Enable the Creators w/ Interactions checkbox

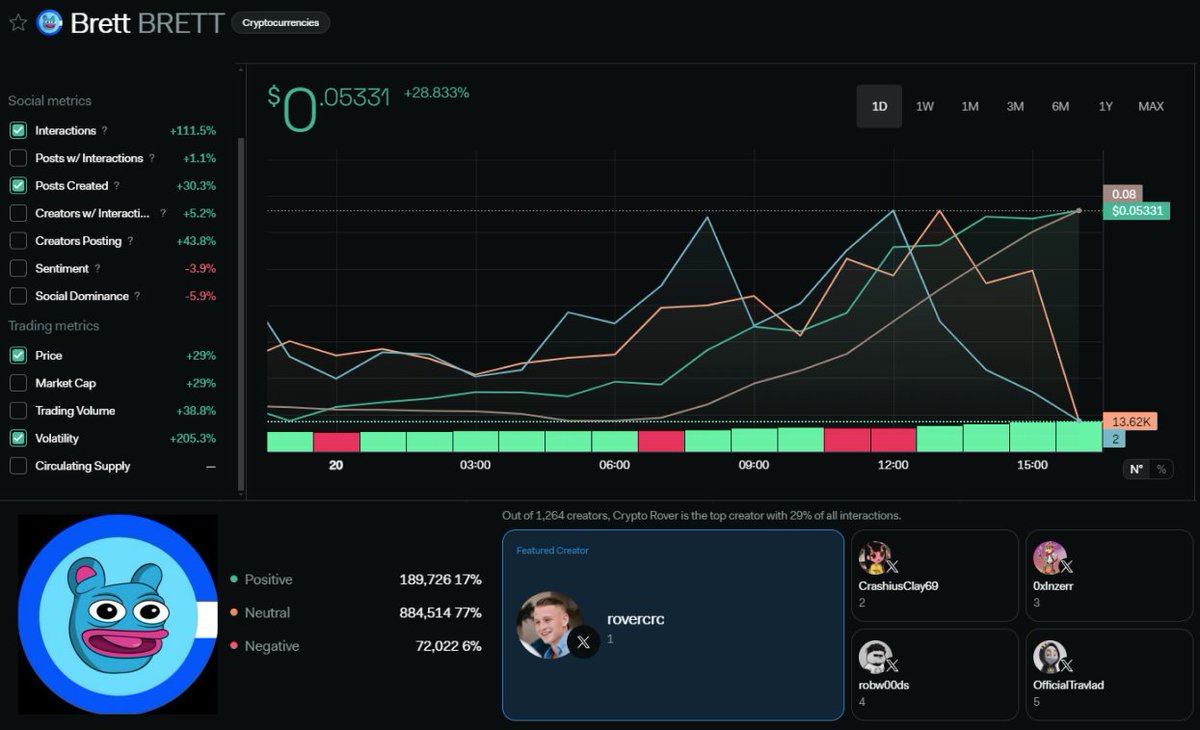click(x=18, y=213)
